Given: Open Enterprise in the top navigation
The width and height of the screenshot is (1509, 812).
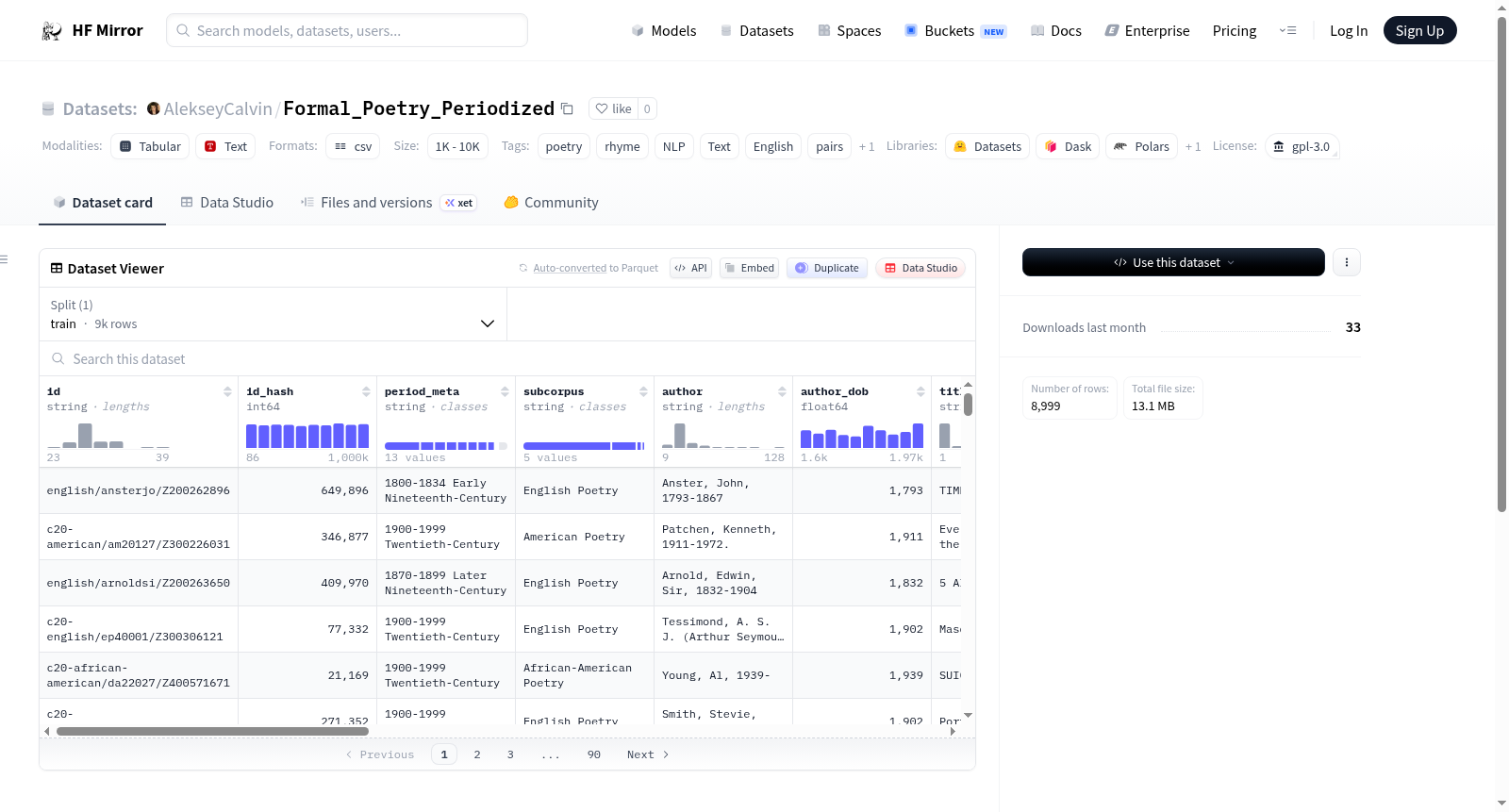Looking at the screenshot, I should coord(1147,31).
